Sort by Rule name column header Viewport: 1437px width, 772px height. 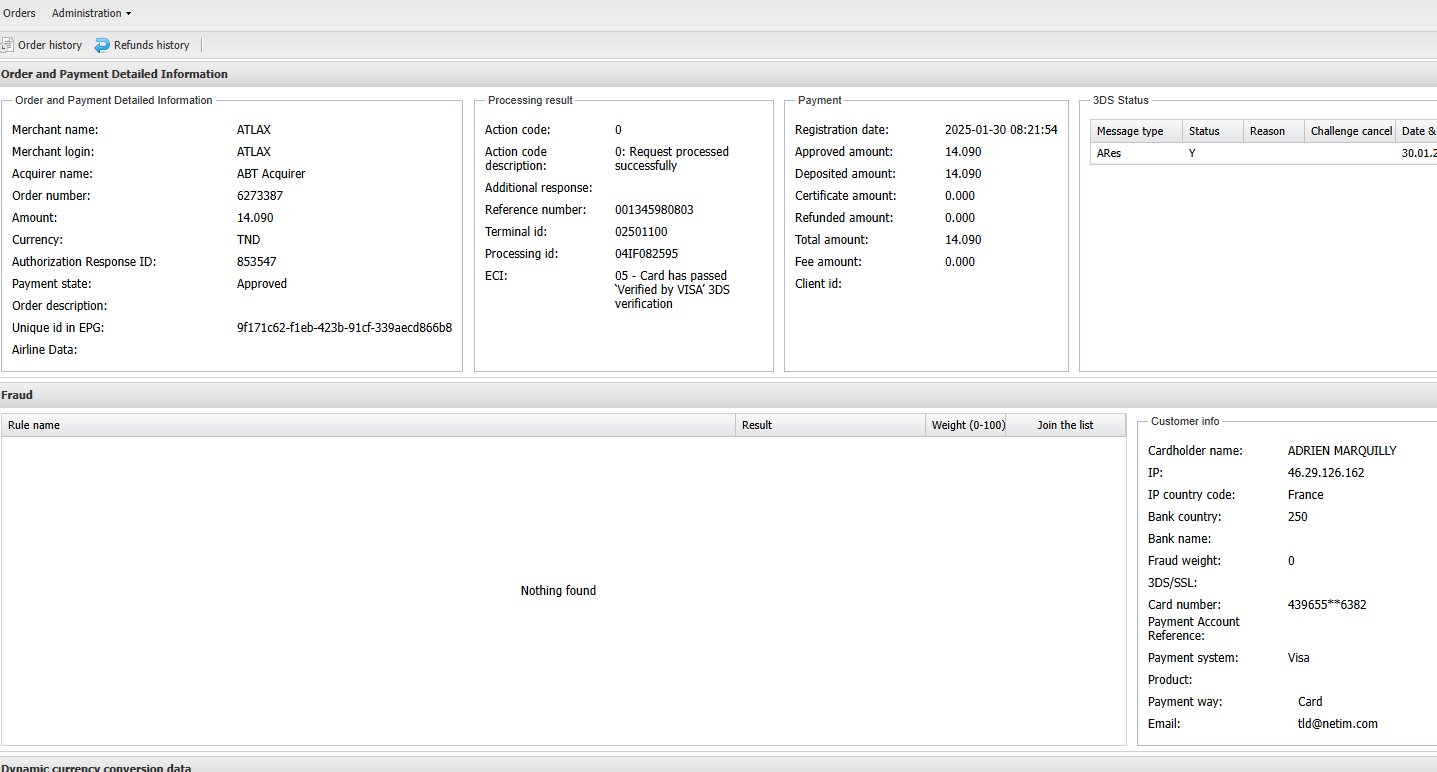pos(34,425)
